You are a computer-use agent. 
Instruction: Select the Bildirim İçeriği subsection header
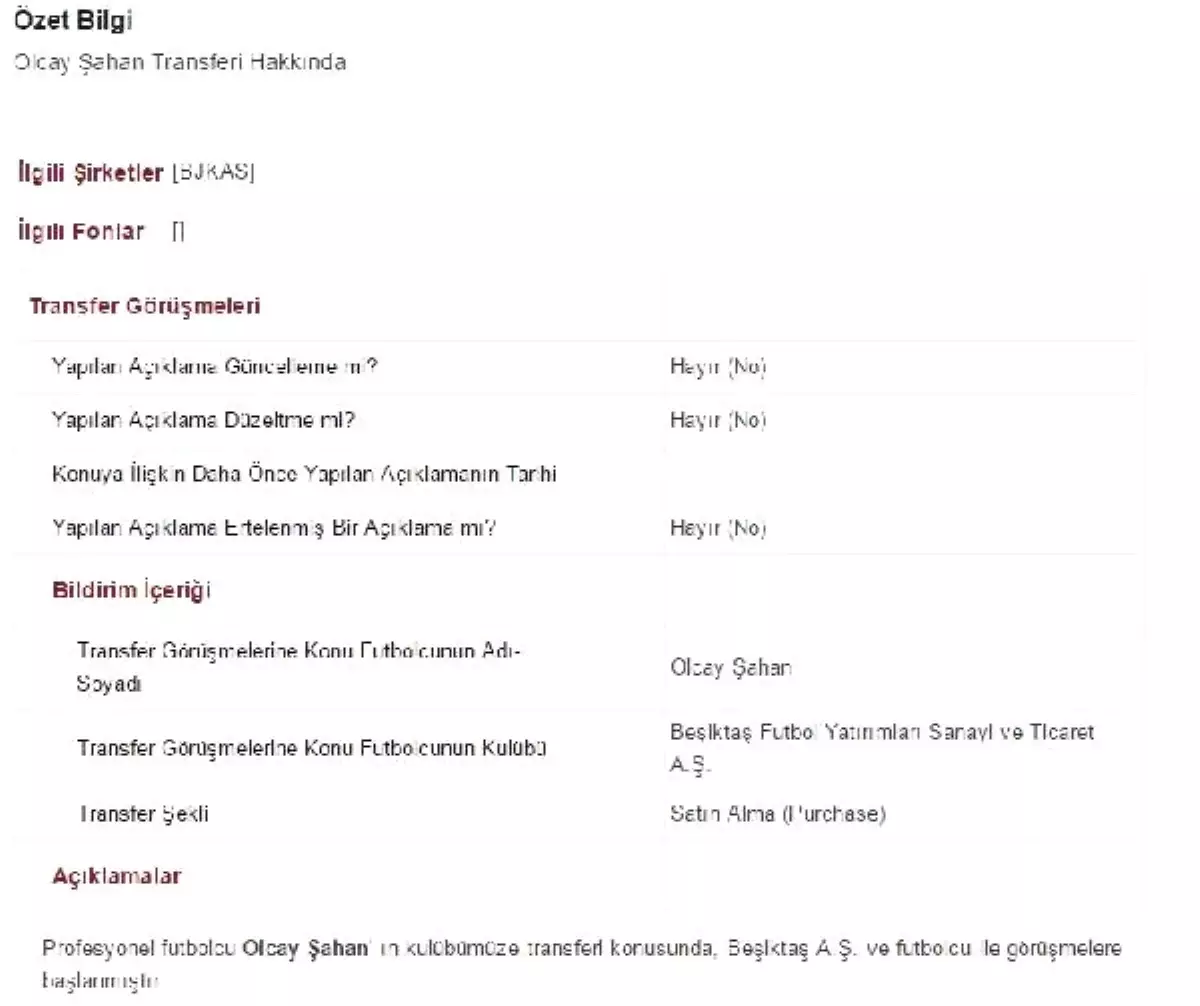click(x=131, y=590)
